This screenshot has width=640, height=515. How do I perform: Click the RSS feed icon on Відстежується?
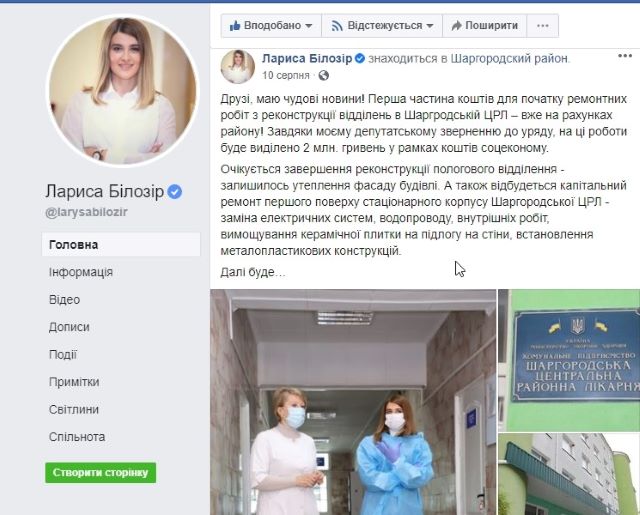pyautogui.click(x=337, y=26)
